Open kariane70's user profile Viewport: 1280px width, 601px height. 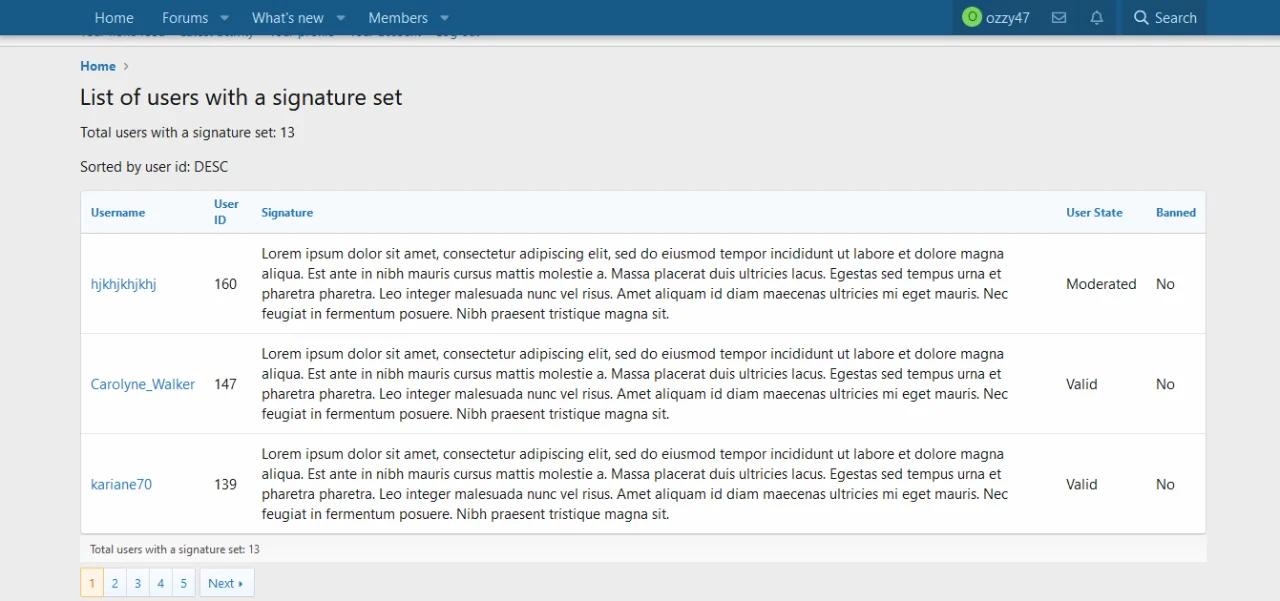121,483
